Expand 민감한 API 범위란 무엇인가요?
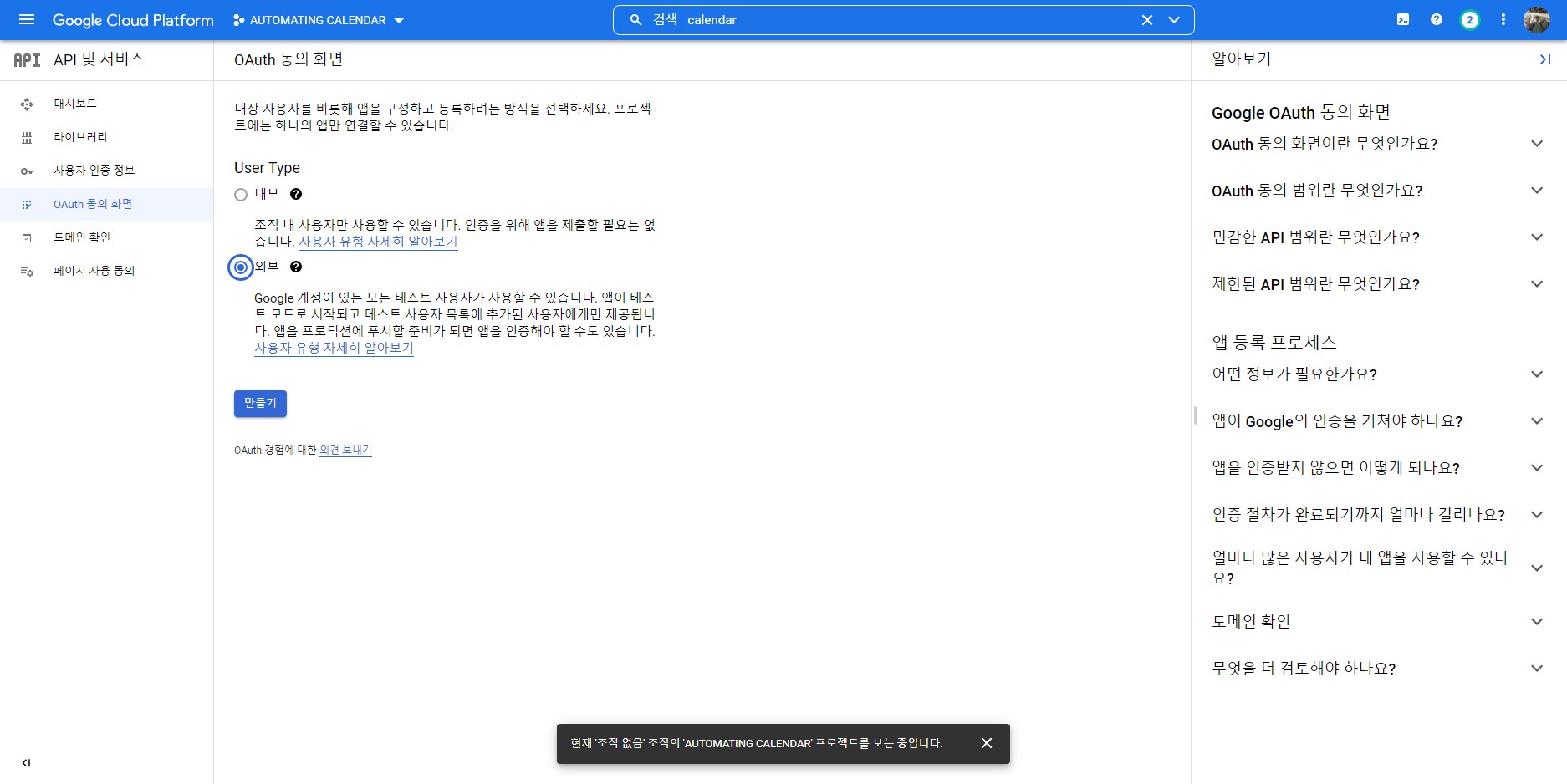Viewport: 1567px width, 784px height. (x=1377, y=237)
